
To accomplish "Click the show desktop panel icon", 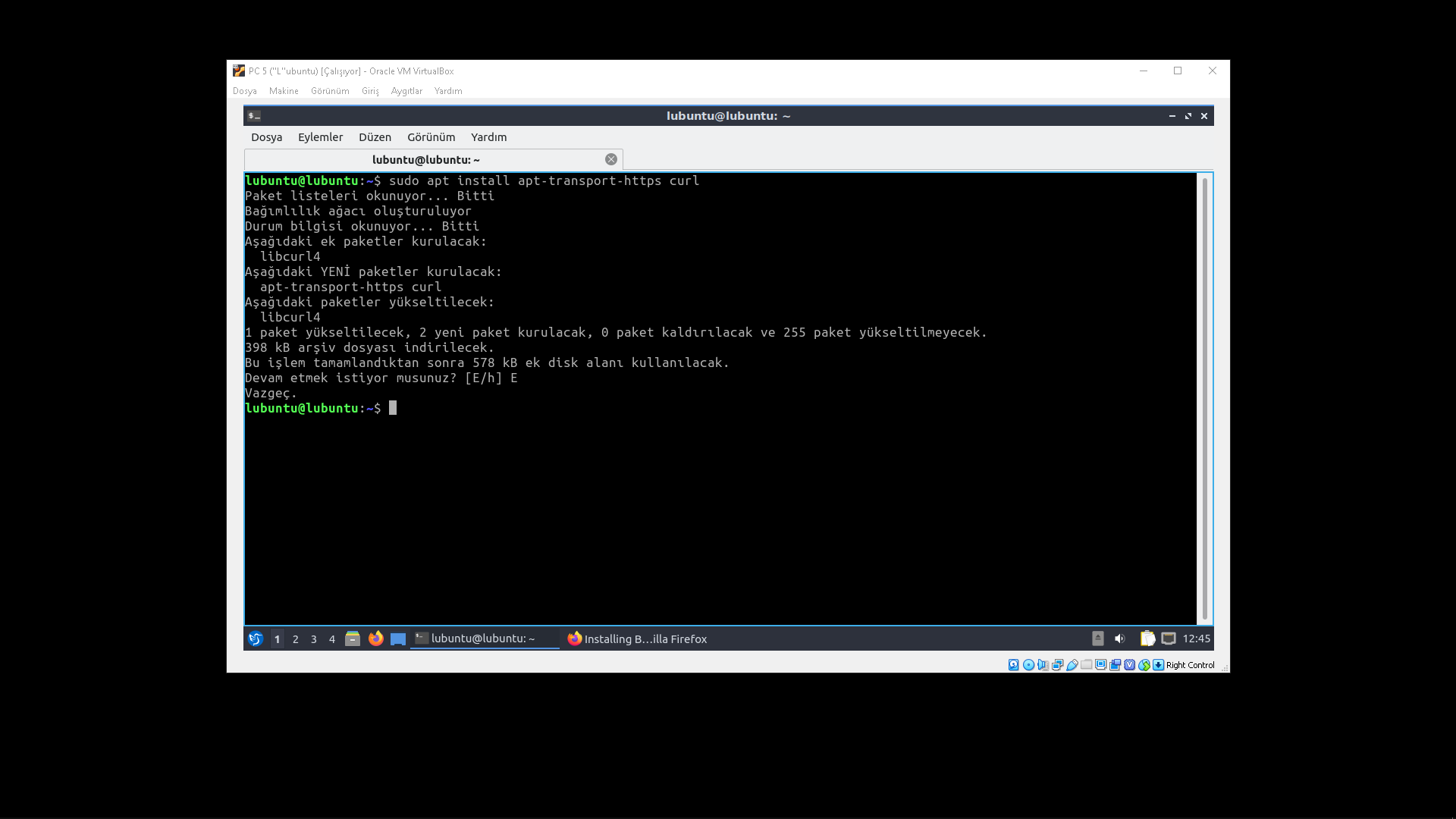I will point(398,639).
